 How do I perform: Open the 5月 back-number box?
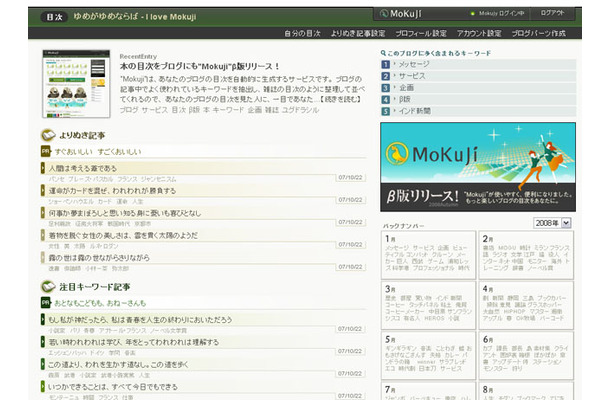coord(428,356)
